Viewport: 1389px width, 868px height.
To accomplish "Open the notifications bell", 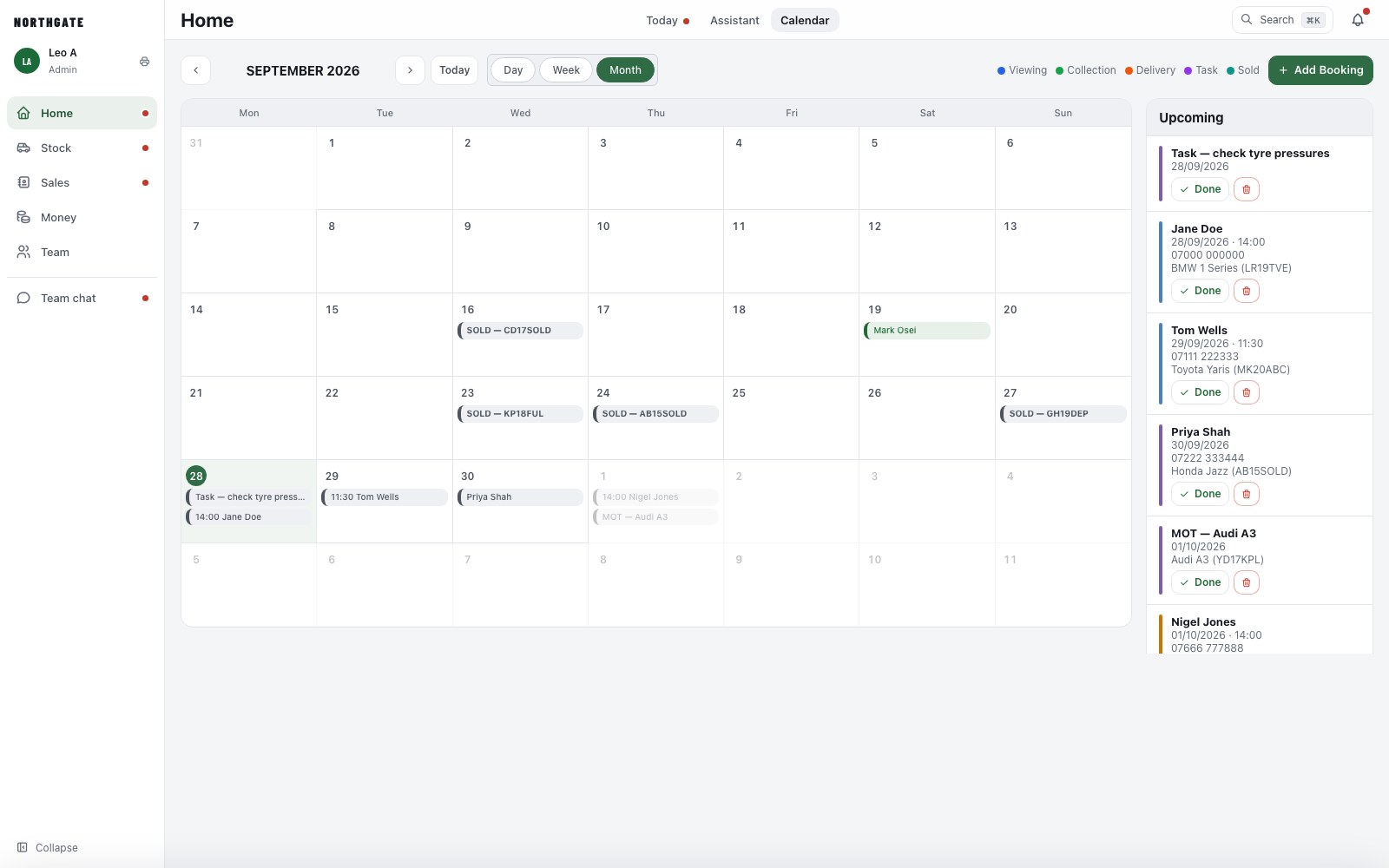I will click(x=1358, y=20).
